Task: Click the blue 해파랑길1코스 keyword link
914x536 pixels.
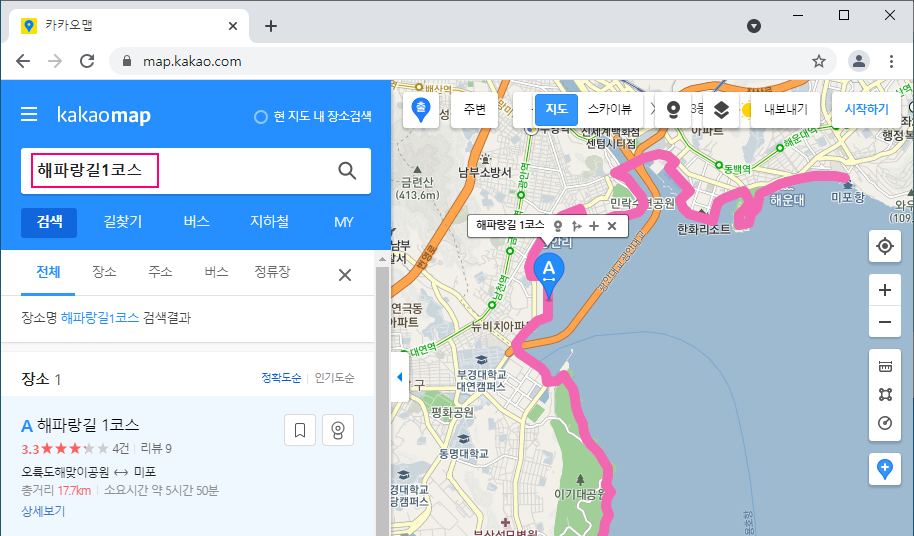Action: [x=100, y=318]
